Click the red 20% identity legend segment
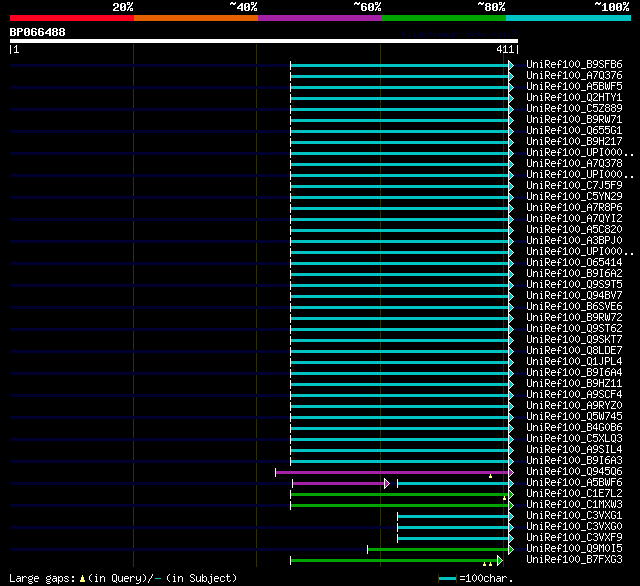The height and width of the screenshot is (586, 640). [x=72, y=18]
